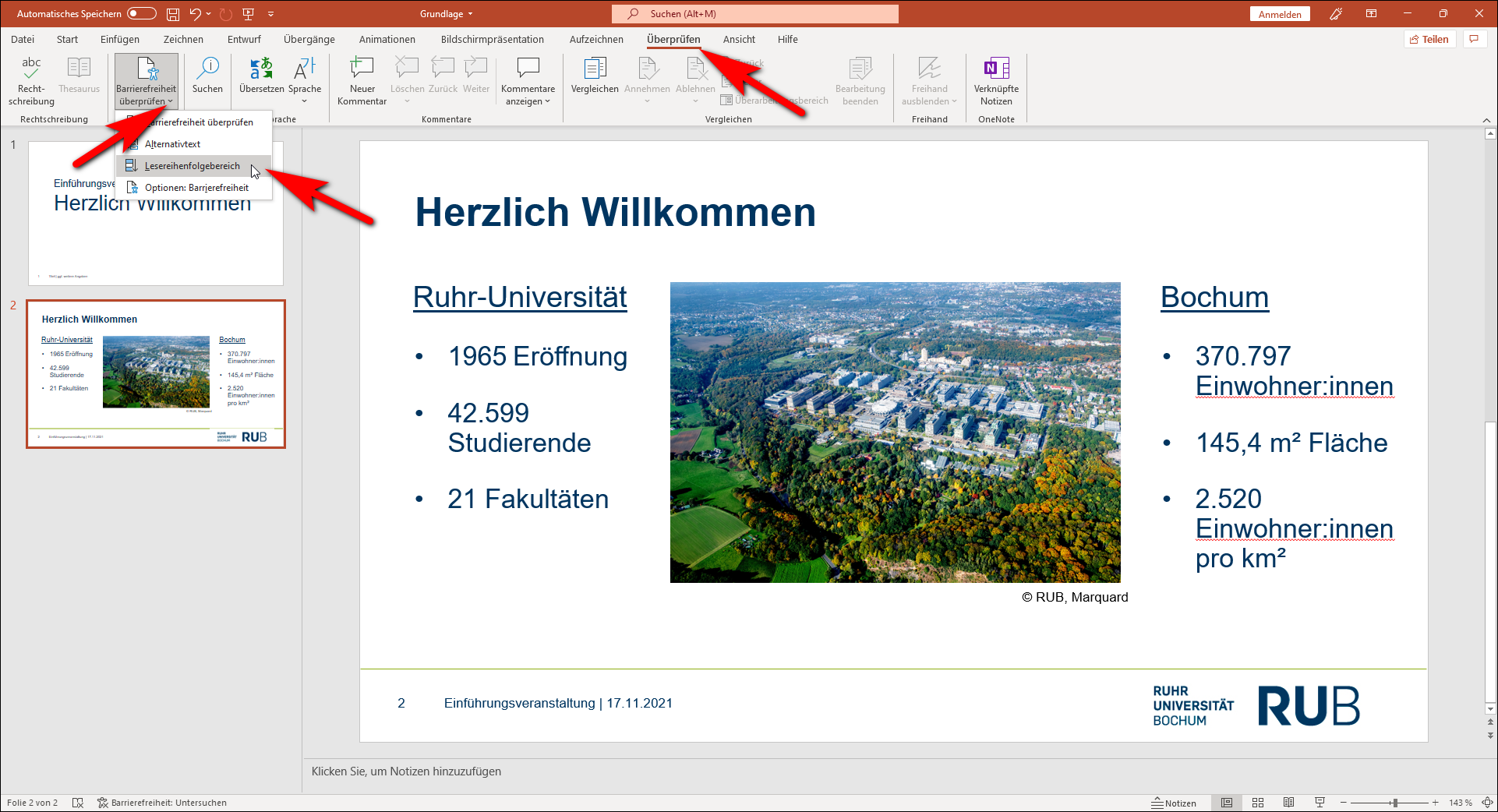Click the Suchen (Alt+M) search box
Viewport: 1498px width, 812px height.
(x=754, y=14)
